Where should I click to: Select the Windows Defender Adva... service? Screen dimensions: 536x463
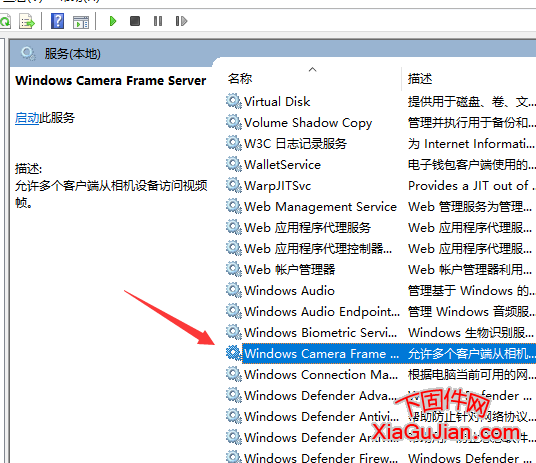[320, 396]
